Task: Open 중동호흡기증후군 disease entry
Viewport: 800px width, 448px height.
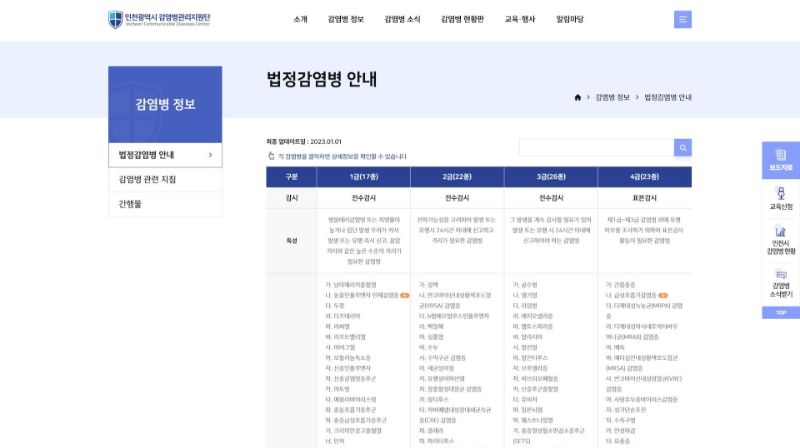Action: click(351, 410)
